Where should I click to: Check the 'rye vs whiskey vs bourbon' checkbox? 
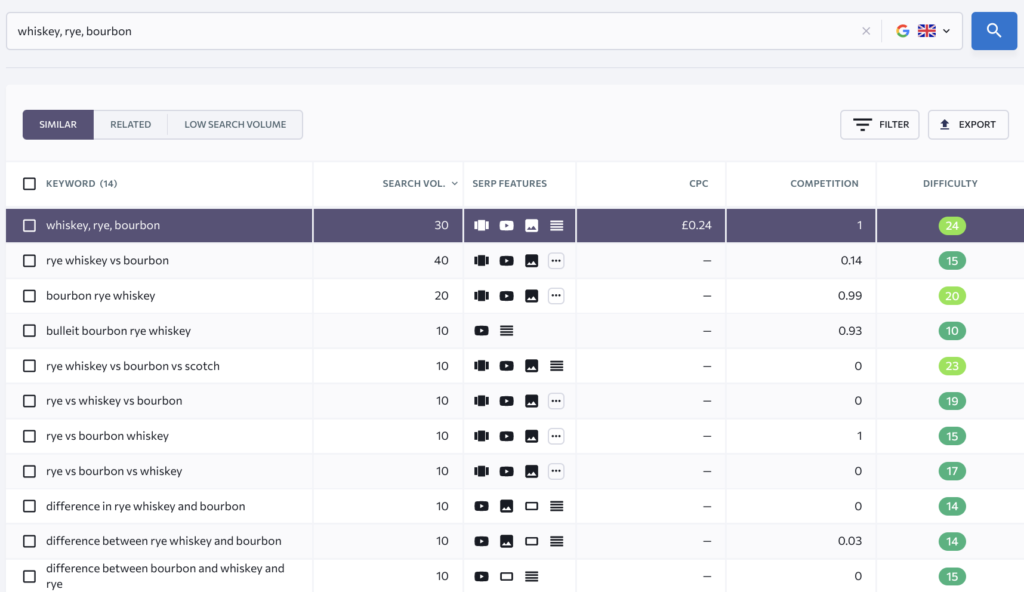29,401
